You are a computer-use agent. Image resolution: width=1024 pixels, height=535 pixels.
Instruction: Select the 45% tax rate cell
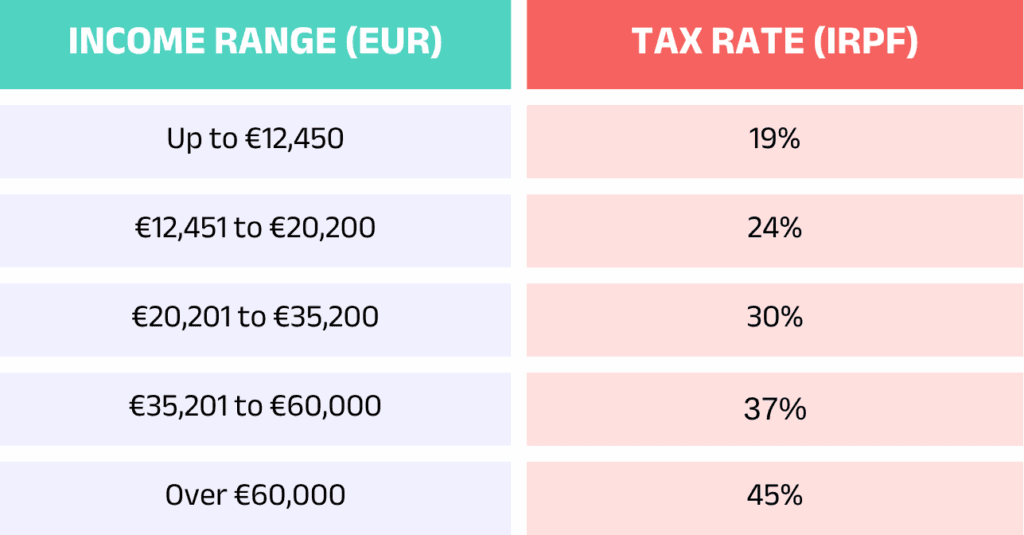coord(774,495)
